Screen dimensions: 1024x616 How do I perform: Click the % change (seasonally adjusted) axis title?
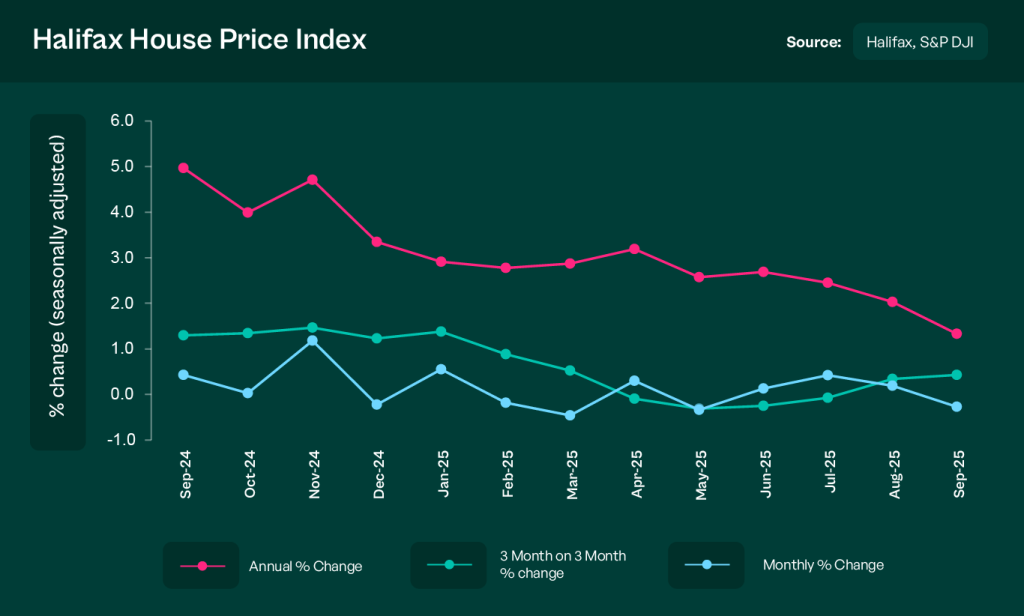coord(58,281)
